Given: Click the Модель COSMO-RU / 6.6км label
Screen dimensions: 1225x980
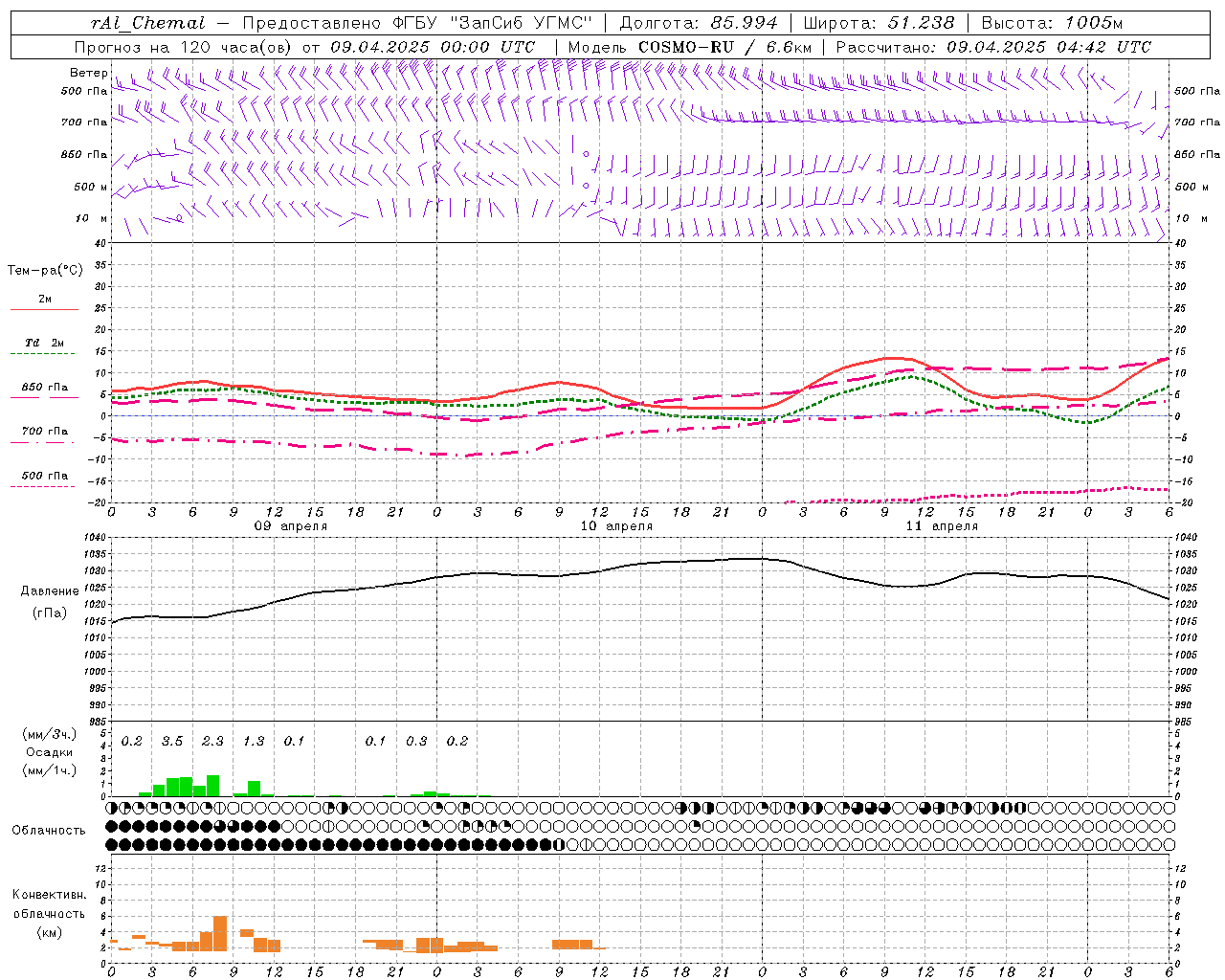Looking at the screenshot, I should click(x=690, y=47).
